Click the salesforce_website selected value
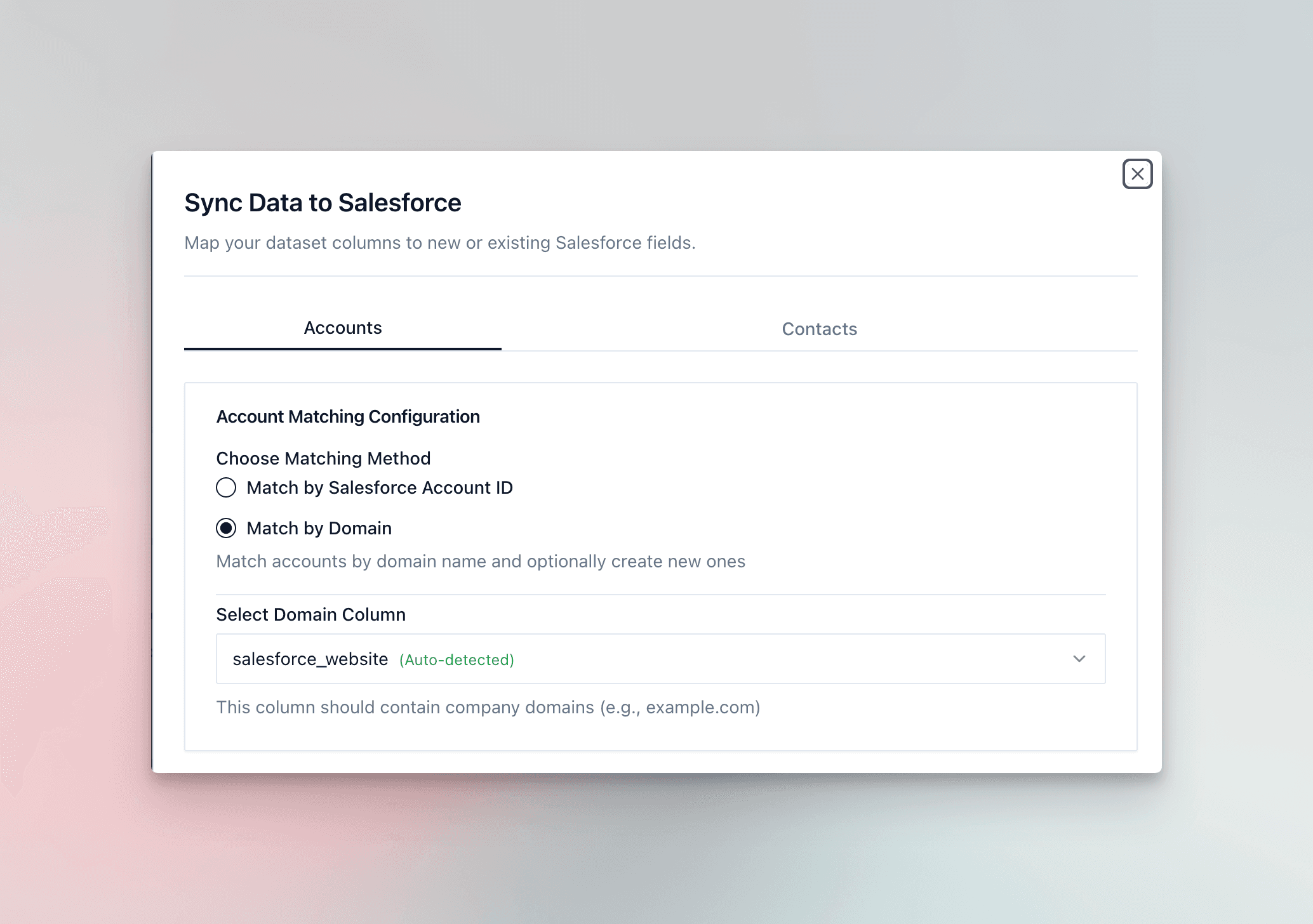Image resolution: width=1313 pixels, height=924 pixels. click(x=310, y=659)
